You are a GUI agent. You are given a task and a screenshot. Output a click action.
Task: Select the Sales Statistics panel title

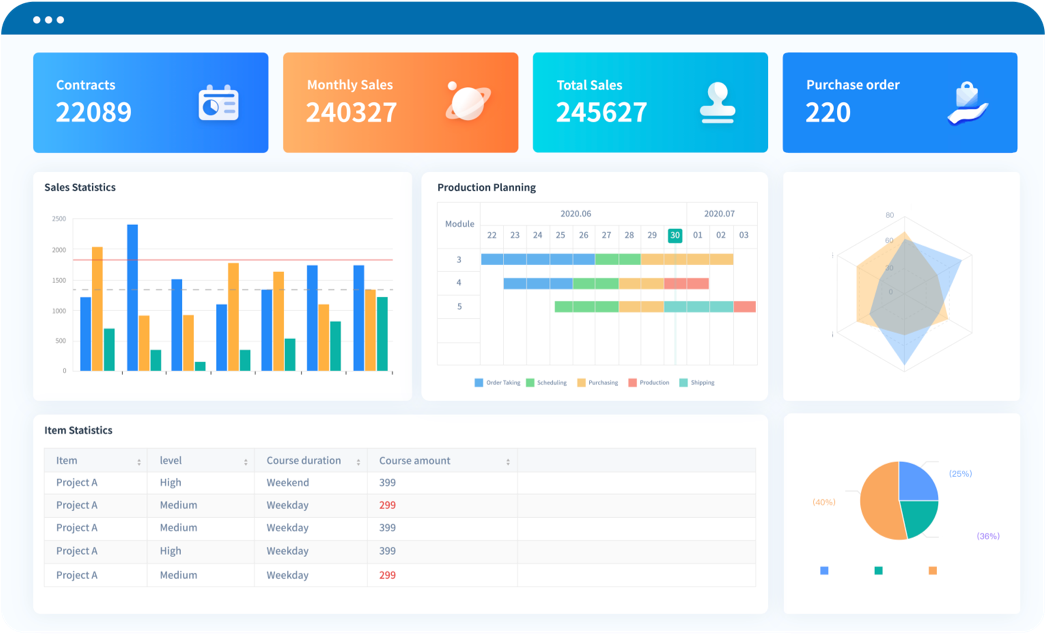[79, 187]
